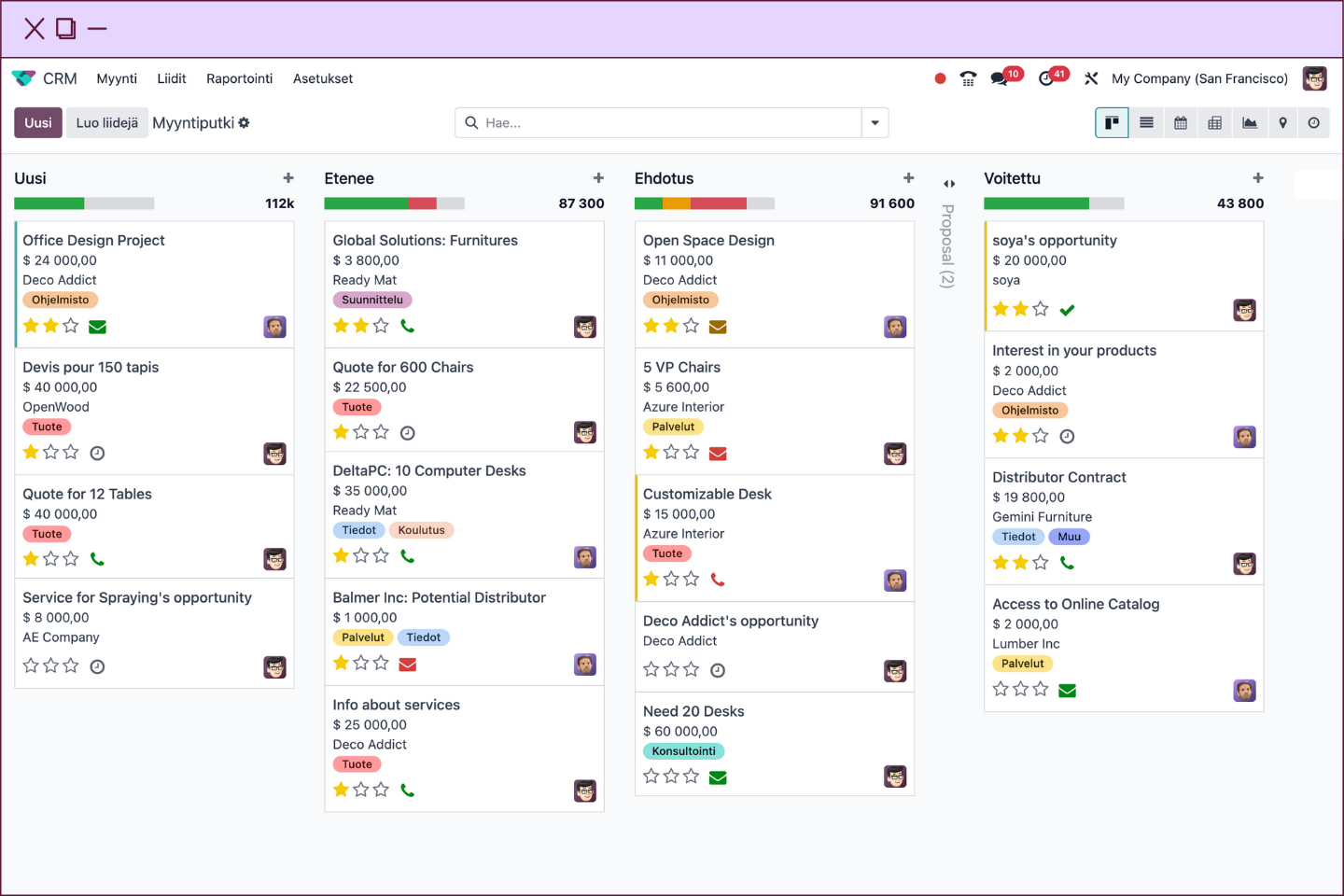This screenshot has height=896, width=1344.
Task: Open the Asetukset menu
Action: [323, 79]
